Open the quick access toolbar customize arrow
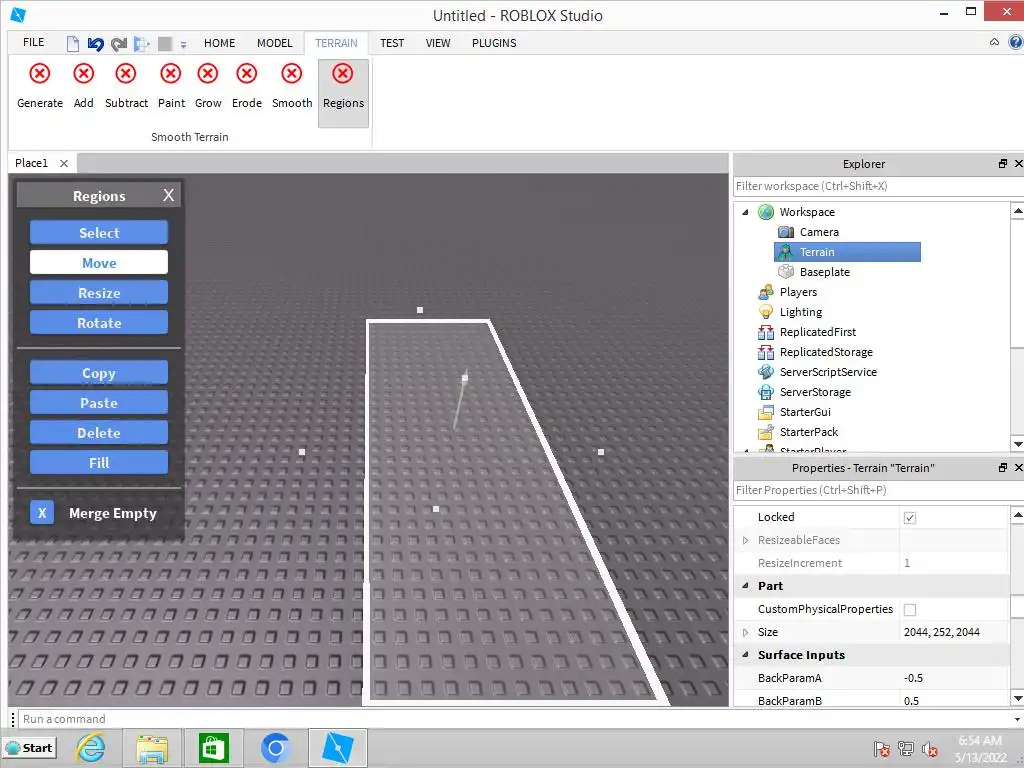The height and width of the screenshot is (768, 1024). pyautogui.click(x=184, y=44)
